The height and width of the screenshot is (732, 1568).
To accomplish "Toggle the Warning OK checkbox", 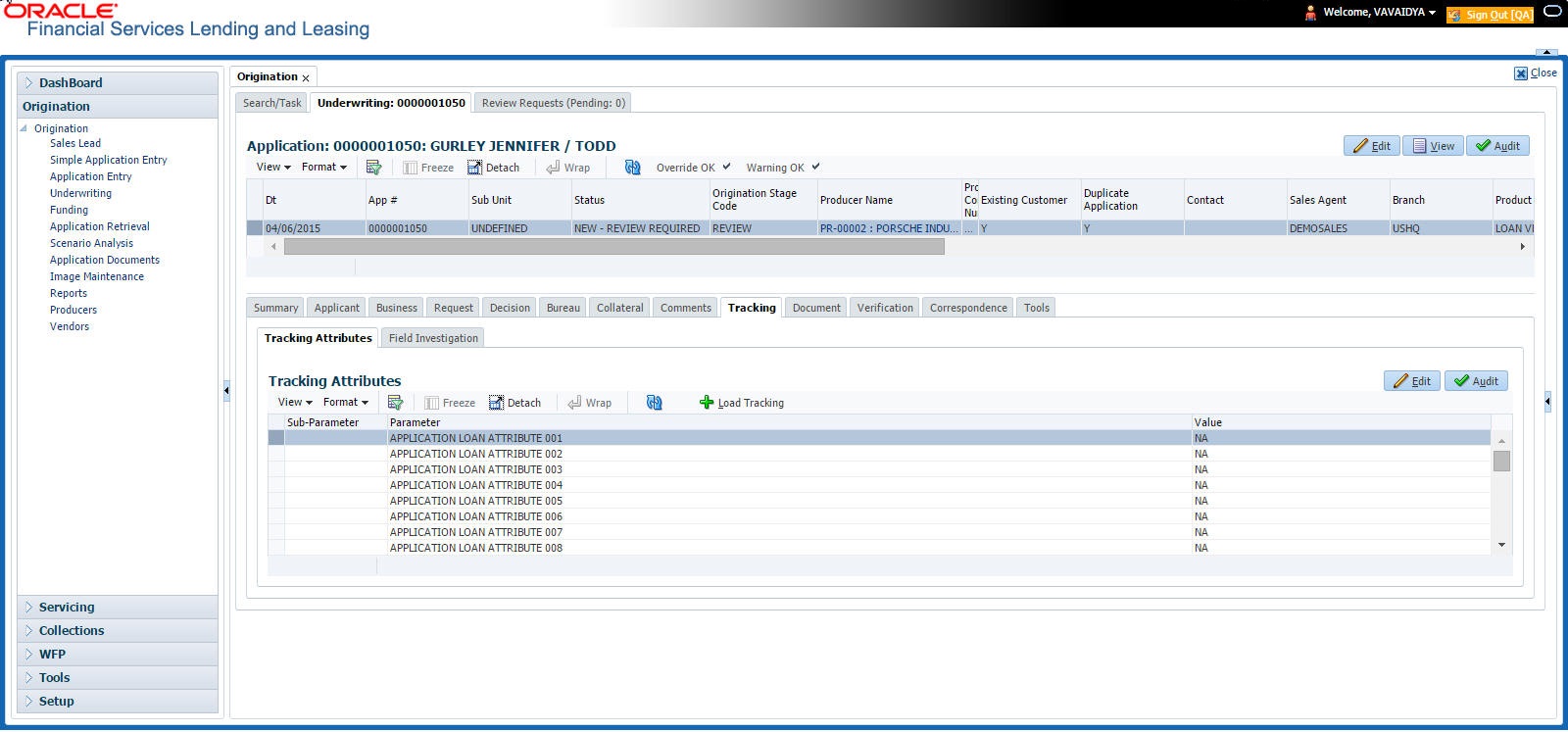I will click(x=815, y=167).
